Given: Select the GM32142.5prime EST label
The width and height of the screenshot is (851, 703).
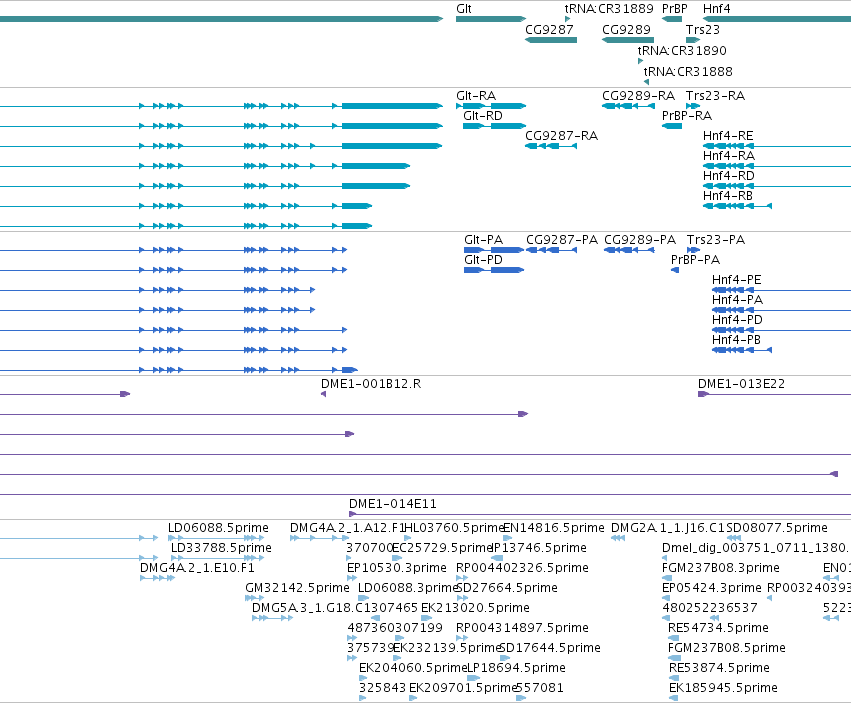Looking at the screenshot, I should click(x=297, y=588).
